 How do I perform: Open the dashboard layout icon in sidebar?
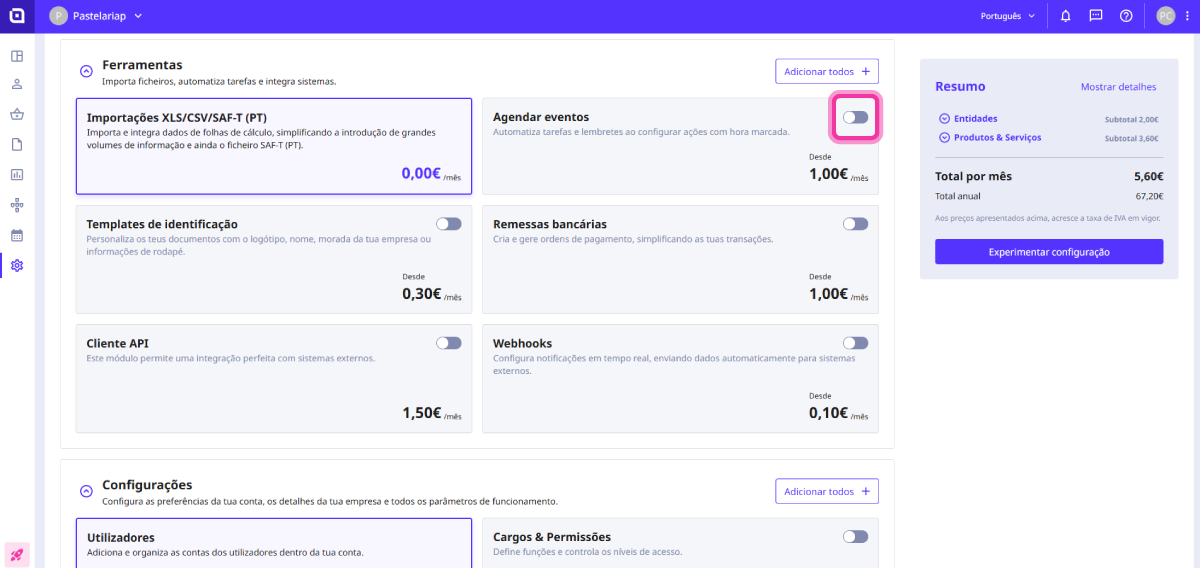tap(17, 55)
